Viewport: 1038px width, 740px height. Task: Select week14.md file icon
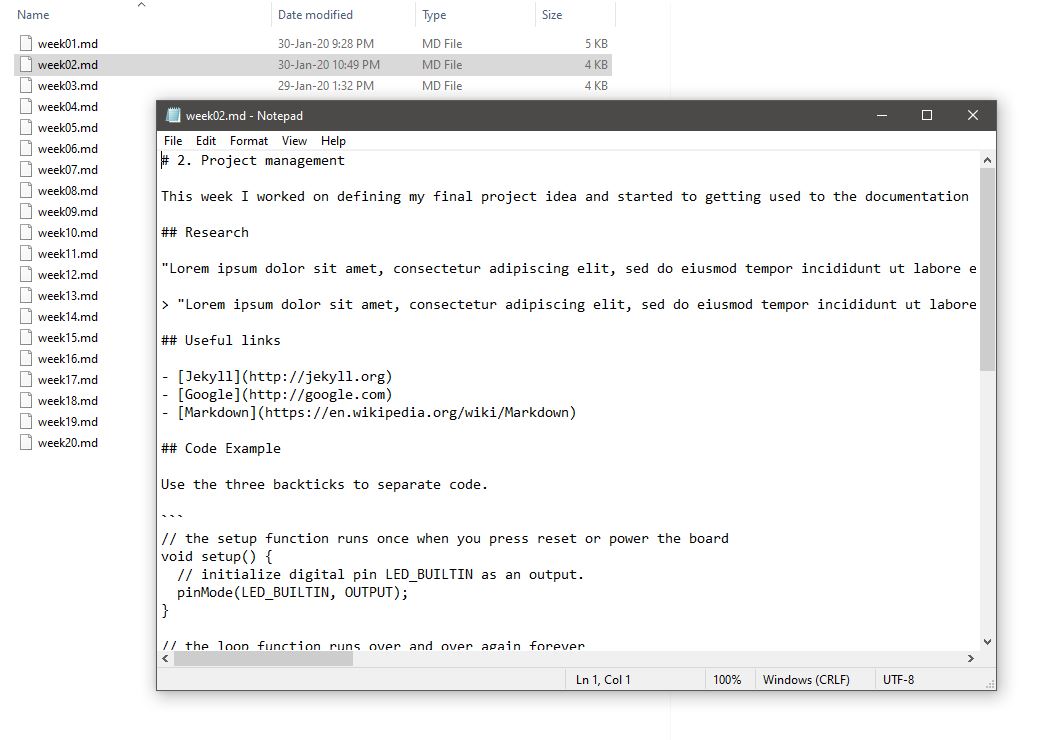(x=26, y=317)
